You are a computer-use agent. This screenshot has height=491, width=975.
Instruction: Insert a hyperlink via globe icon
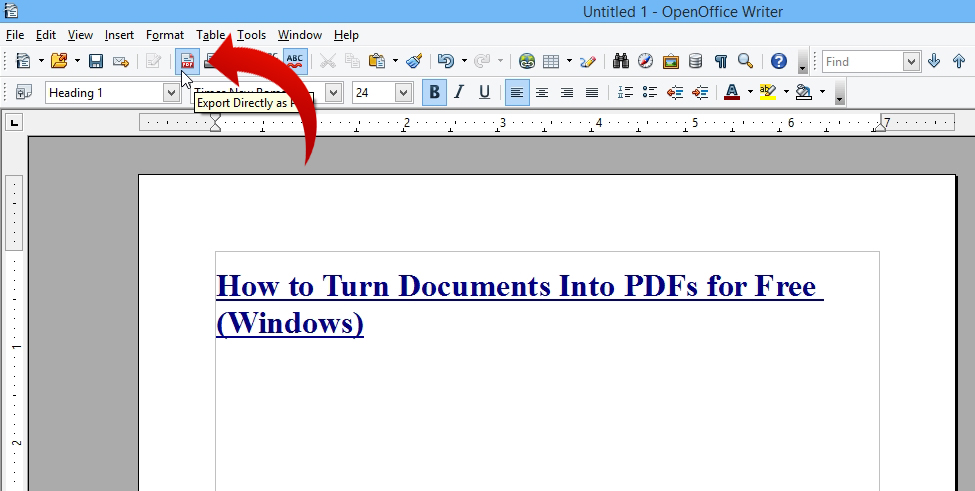pyautogui.click(x=527, y=61)
